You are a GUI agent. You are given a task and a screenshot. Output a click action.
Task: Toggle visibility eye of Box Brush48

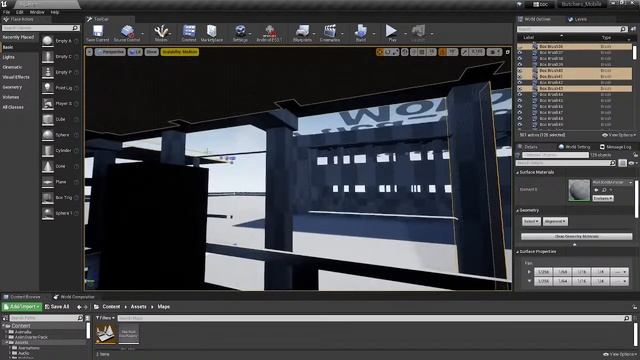(x=520, y=118)
